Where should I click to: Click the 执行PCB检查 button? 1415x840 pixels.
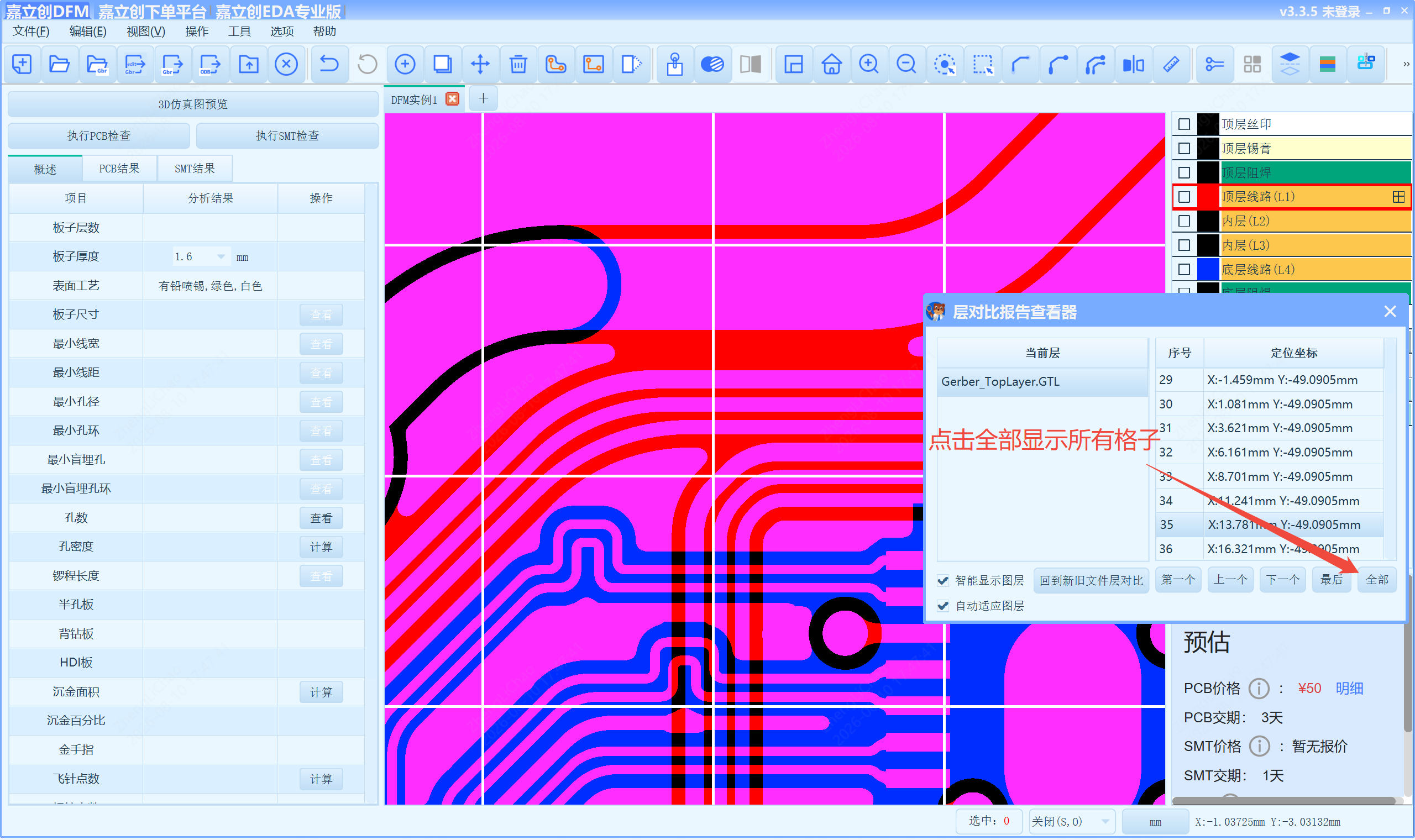pyautogui.click(x=99, y=136)
